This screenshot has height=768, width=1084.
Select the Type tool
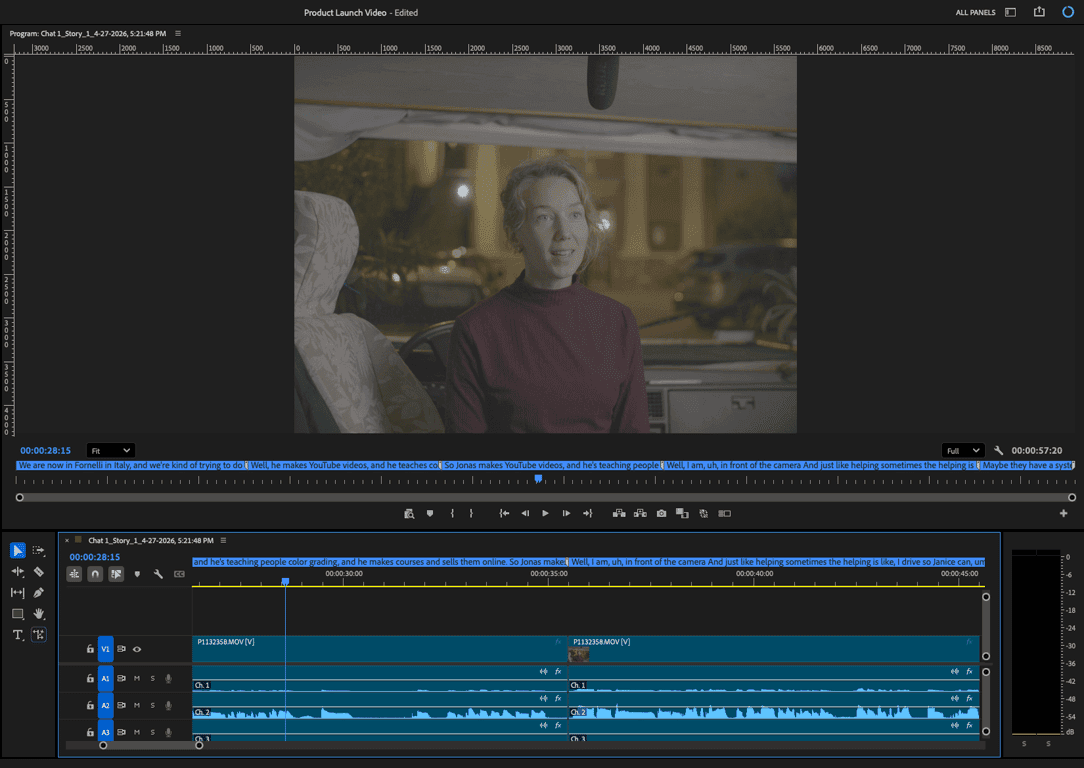coord(18,635)
